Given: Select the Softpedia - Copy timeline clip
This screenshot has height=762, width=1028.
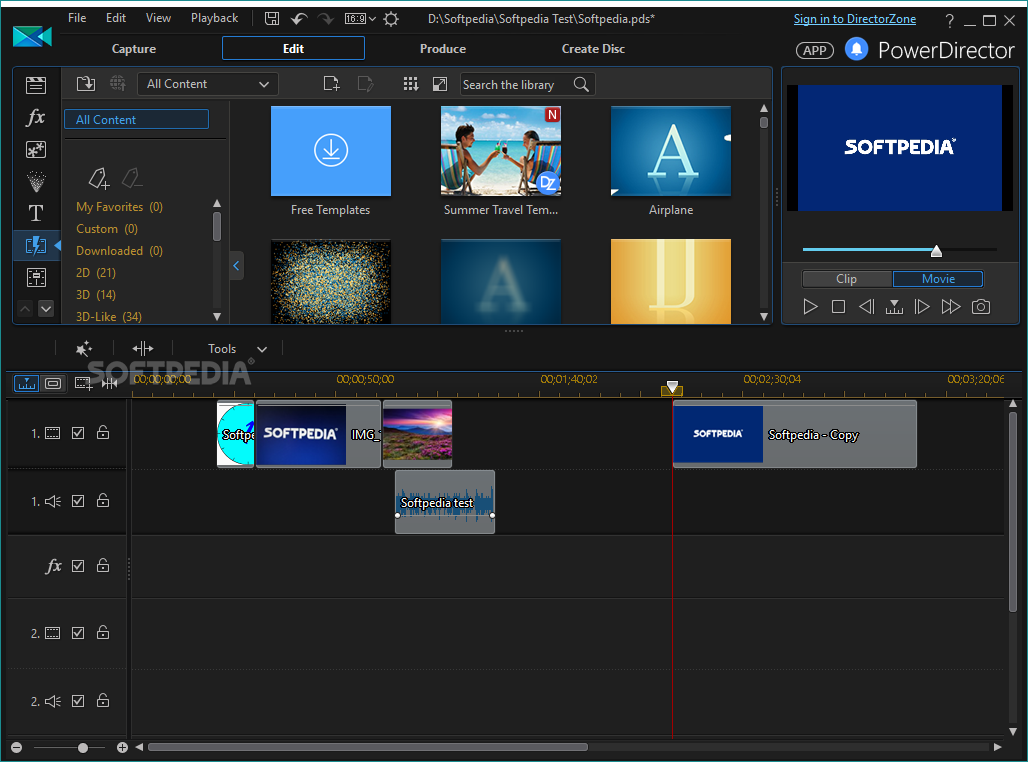Looking at the screenshot, I should (x=795, y=433).
